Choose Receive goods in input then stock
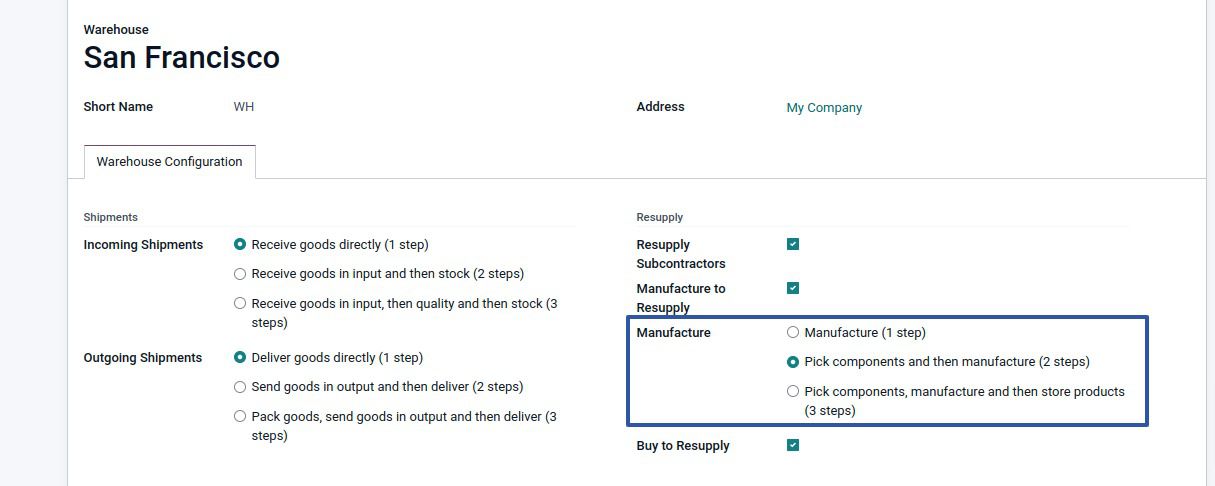 click(240, 274)
